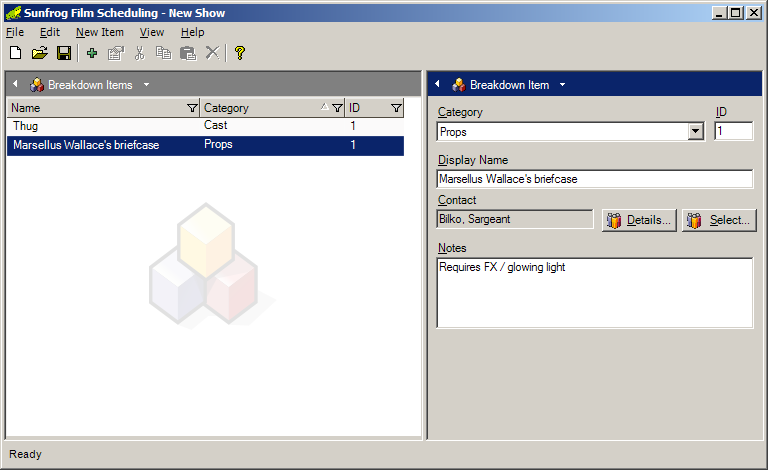Open help via the yellow question mark

pyautogui.click(x=240, y=53)
